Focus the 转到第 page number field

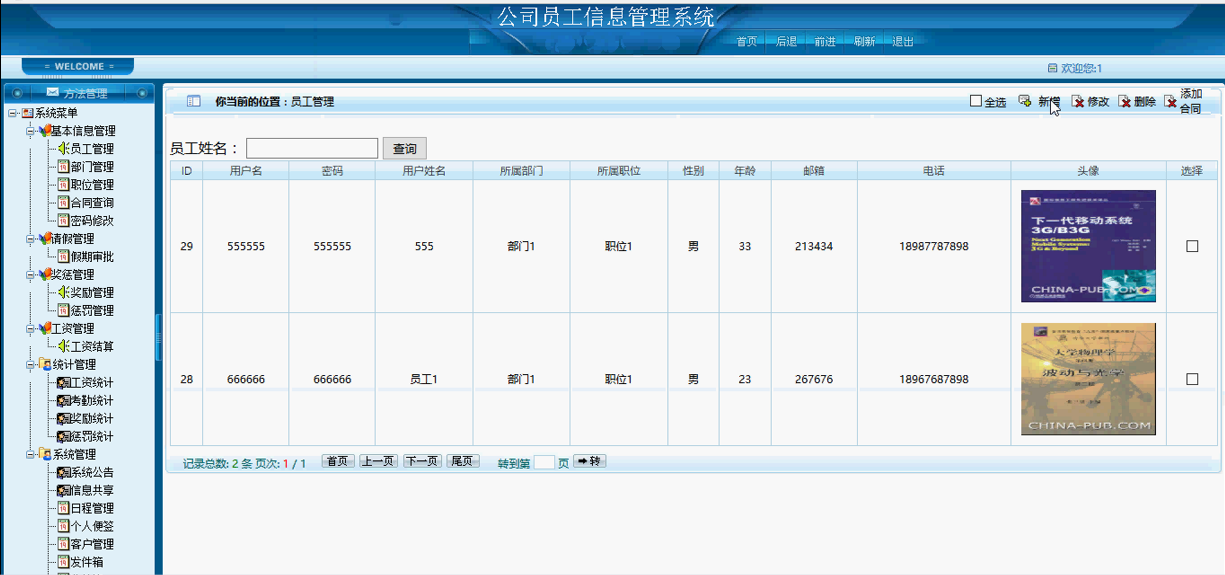pos(544,462)
